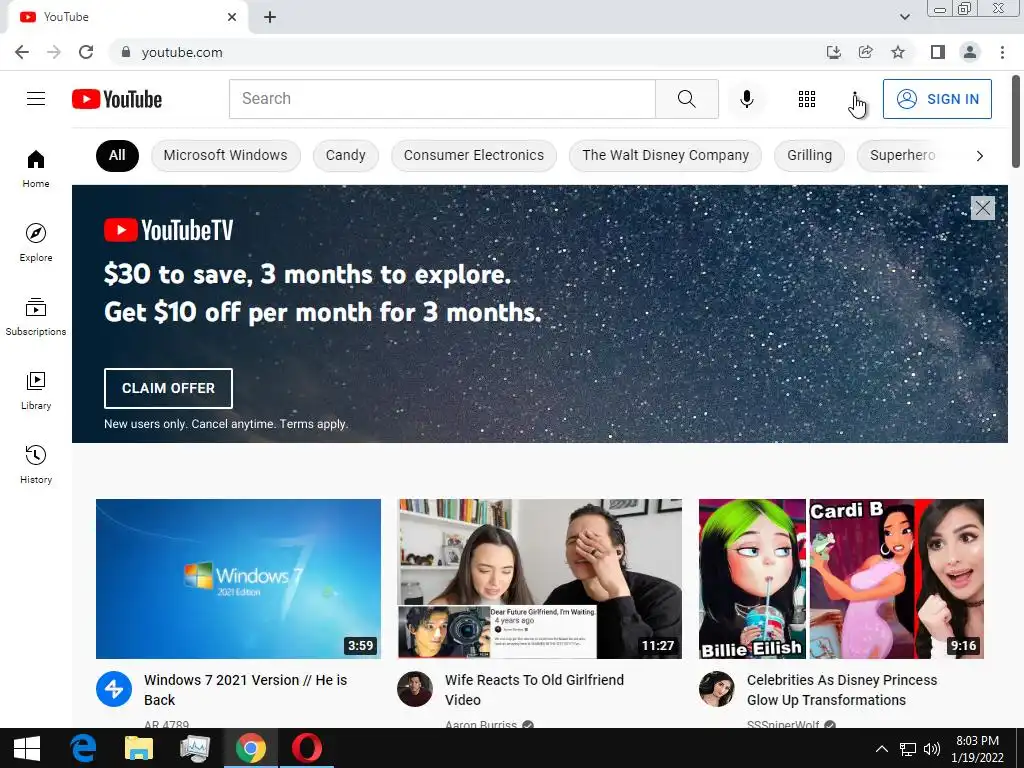Share this page from the address bar
Image resolution: width=1024 pixels, height=768 pixels.
click(x=866, y=52)
